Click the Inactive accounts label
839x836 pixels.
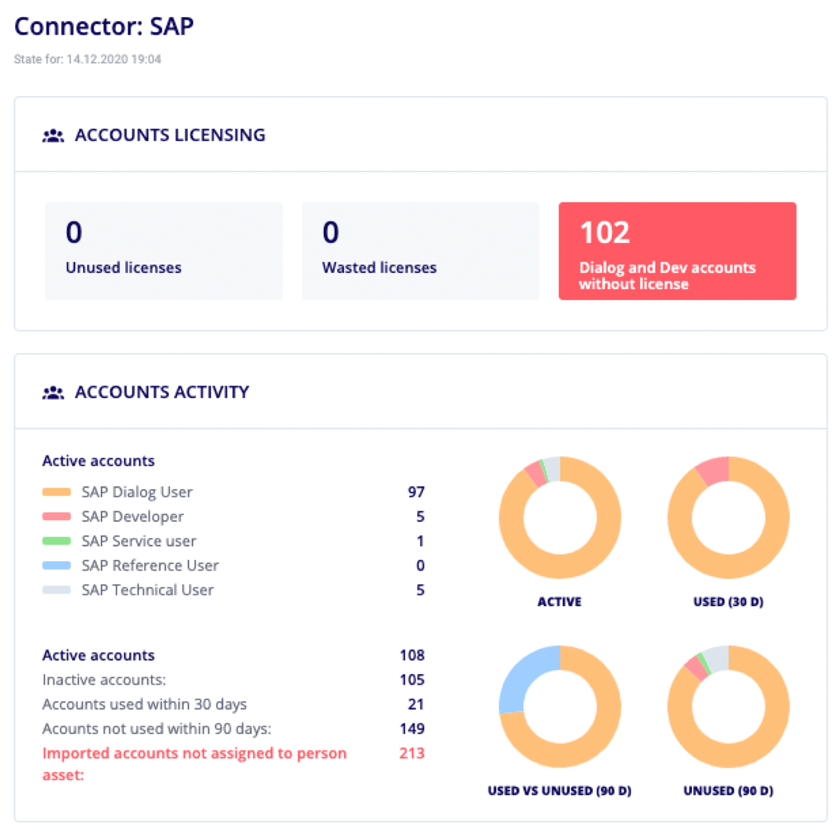[x=104, y=680]
